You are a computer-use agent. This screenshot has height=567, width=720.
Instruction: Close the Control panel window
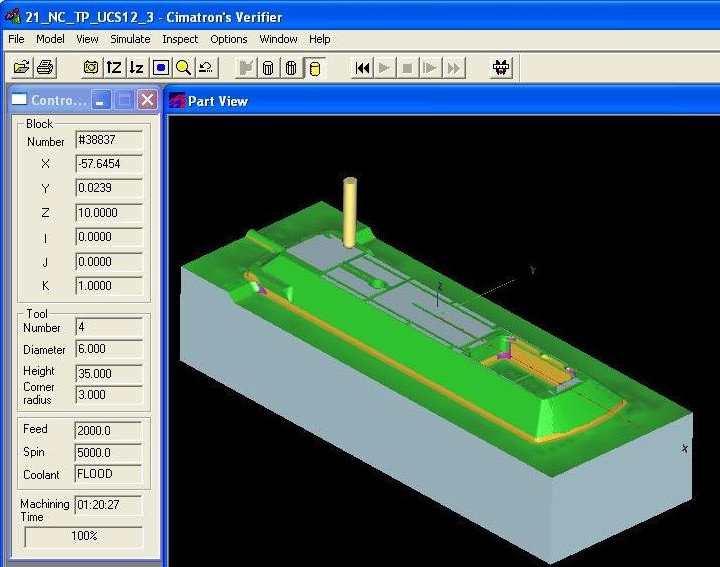[x=147, y=100]
